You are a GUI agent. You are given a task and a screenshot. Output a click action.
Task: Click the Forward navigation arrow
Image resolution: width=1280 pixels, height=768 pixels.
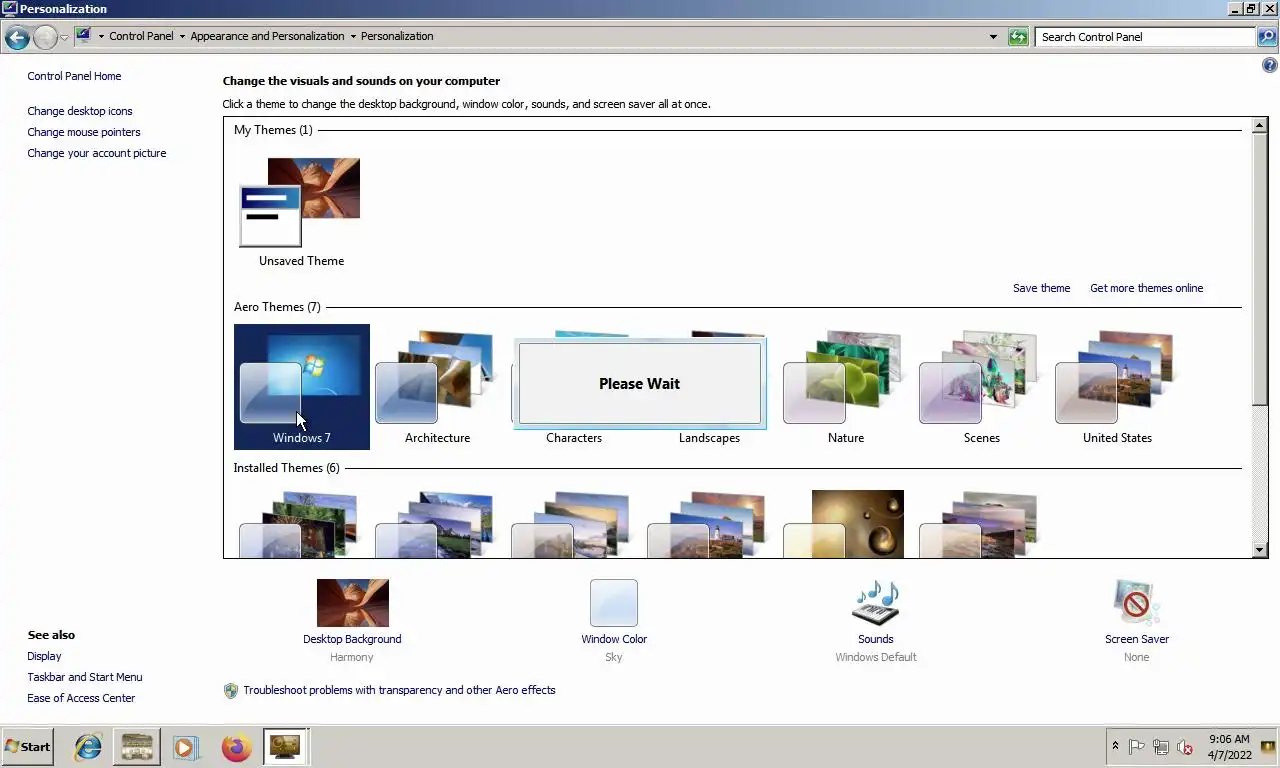pos(45,37)
